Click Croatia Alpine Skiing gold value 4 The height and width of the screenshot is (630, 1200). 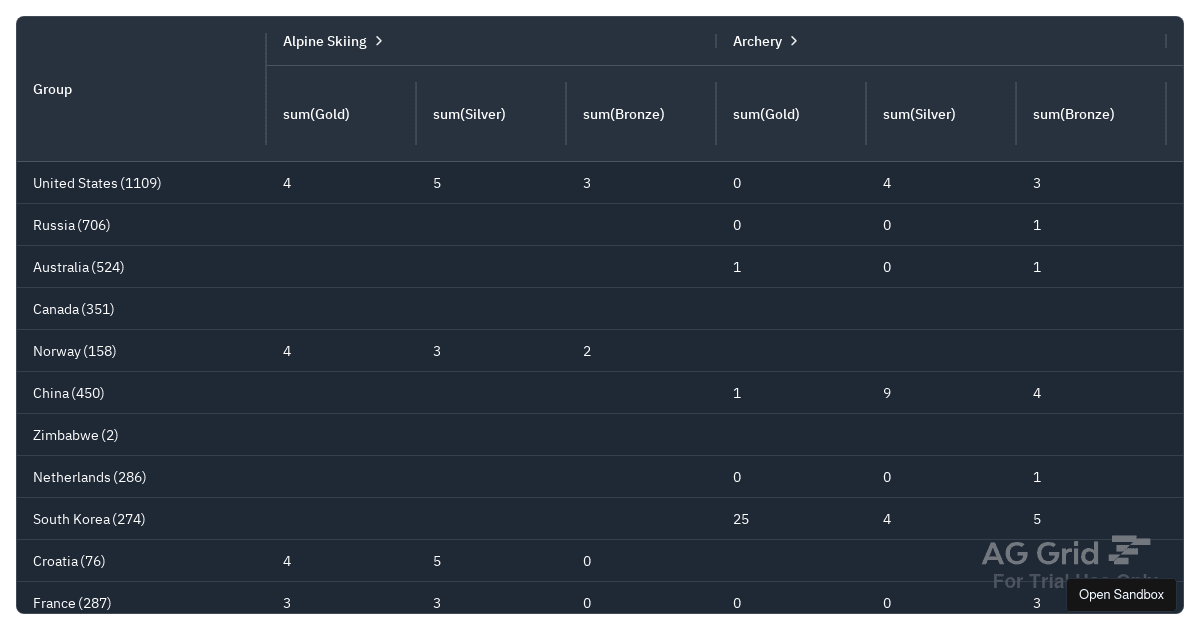pos(287,561)
